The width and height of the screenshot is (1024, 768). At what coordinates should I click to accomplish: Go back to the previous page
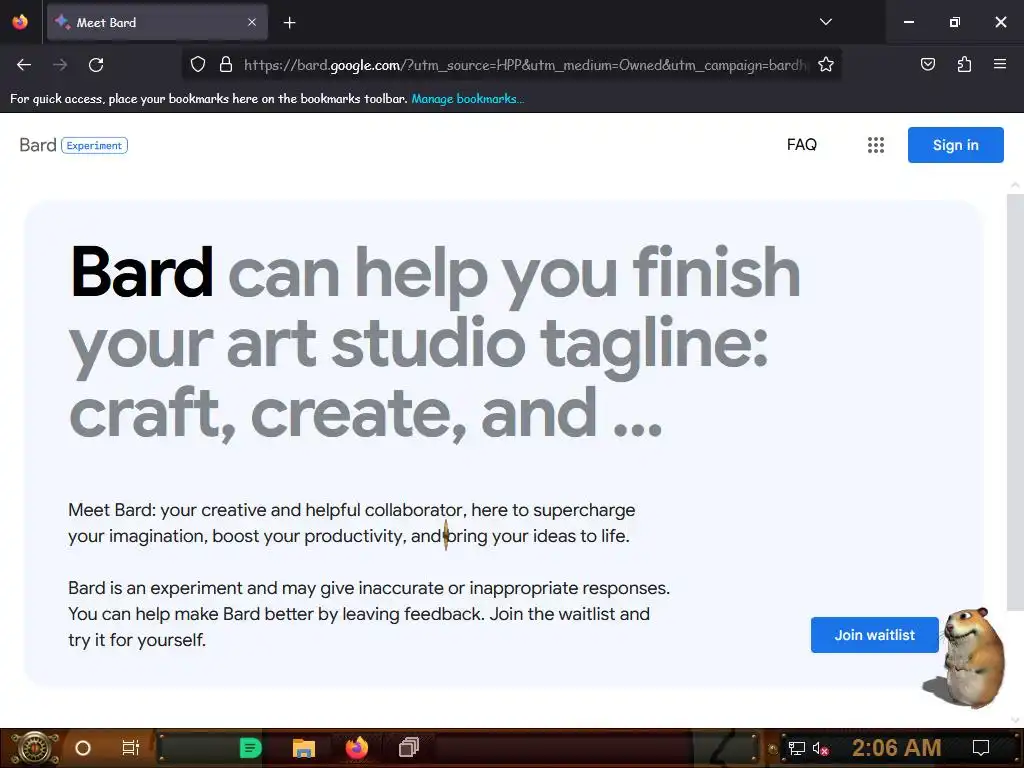click(24, 65)
